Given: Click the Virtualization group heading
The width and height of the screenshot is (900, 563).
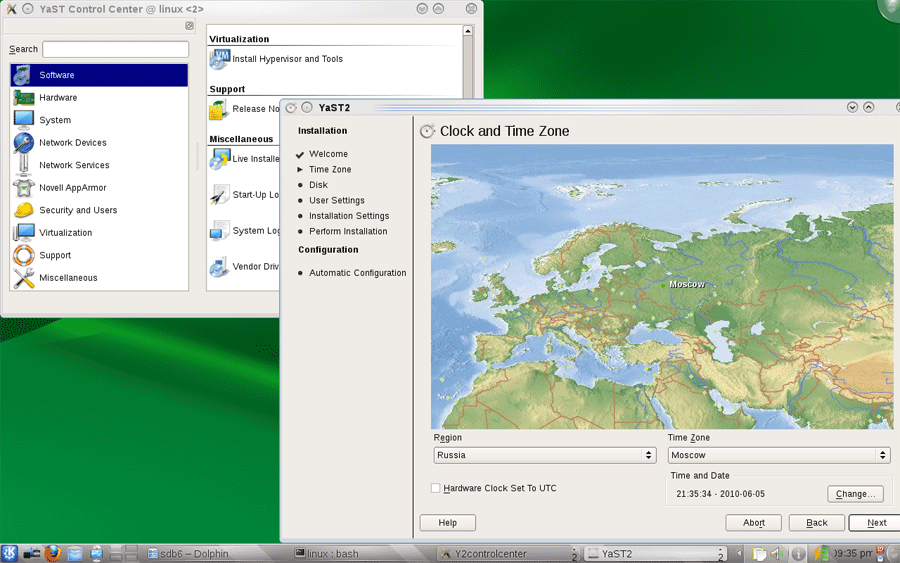Looking at the screenshot, I should tap(239, 39).
